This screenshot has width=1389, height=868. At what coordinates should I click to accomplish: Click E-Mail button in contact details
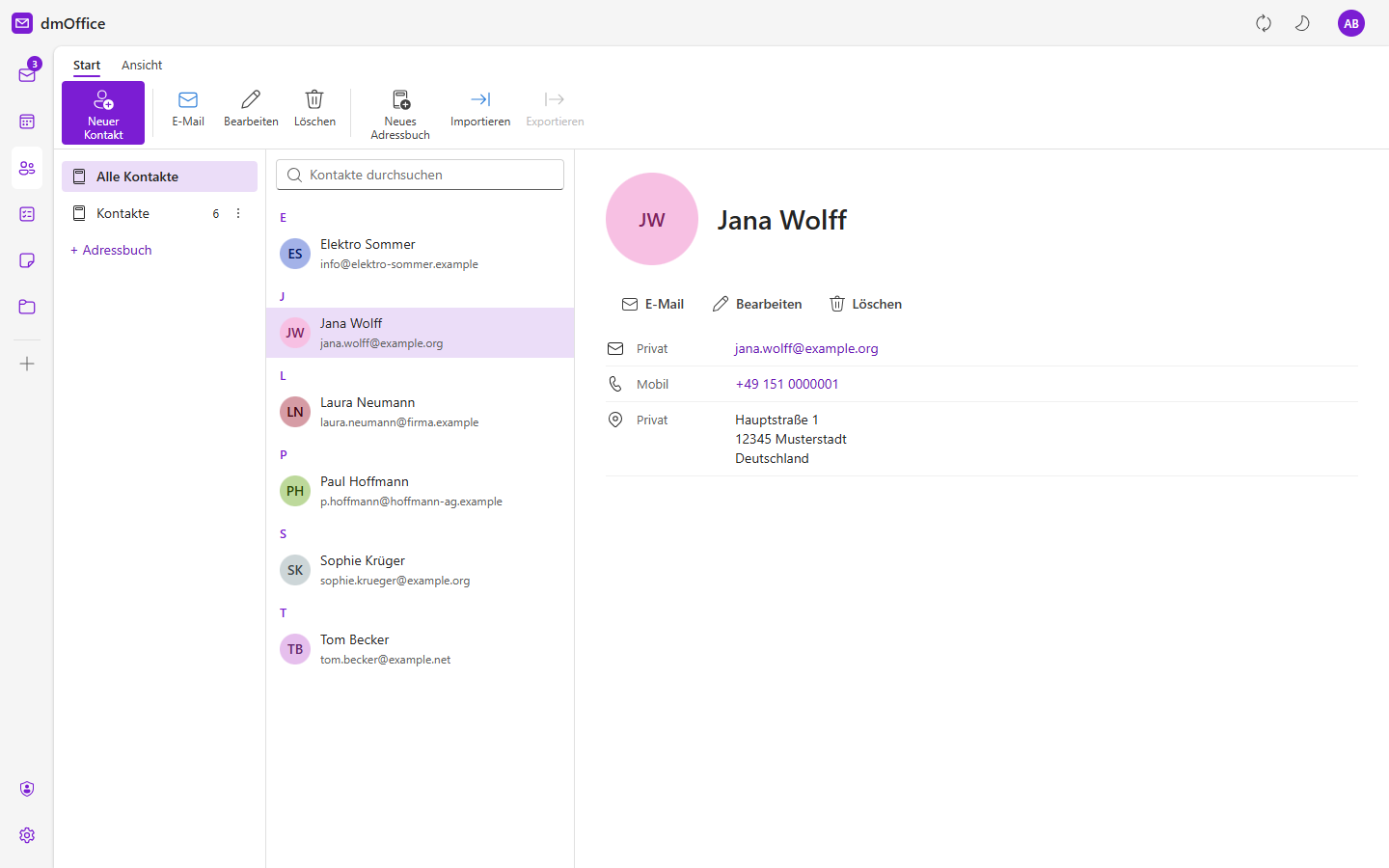click(653, 304)
